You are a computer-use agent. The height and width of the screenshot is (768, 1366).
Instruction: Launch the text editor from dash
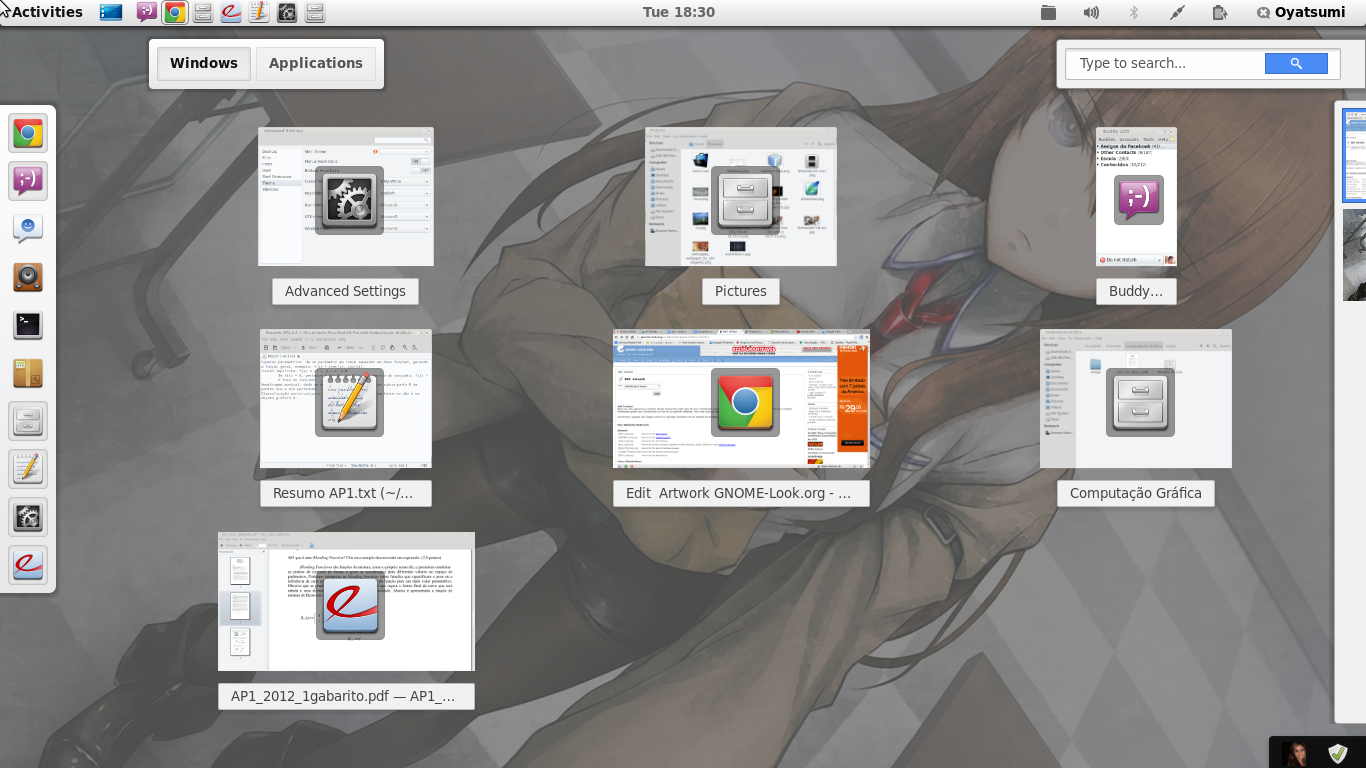click(28, 469)
